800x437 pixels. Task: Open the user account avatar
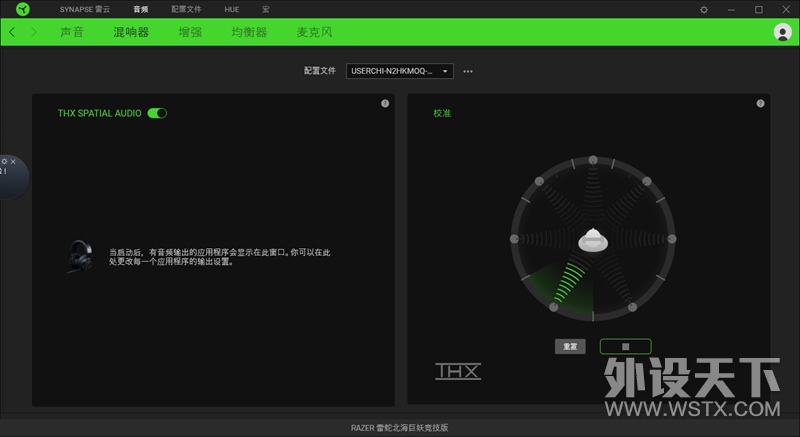782,32
